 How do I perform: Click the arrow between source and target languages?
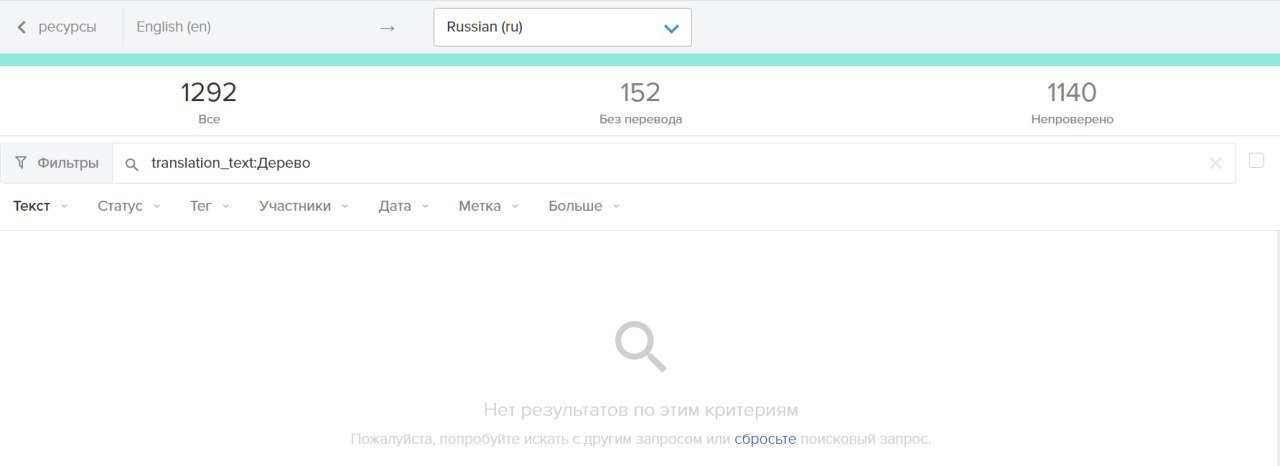point(388,28)
